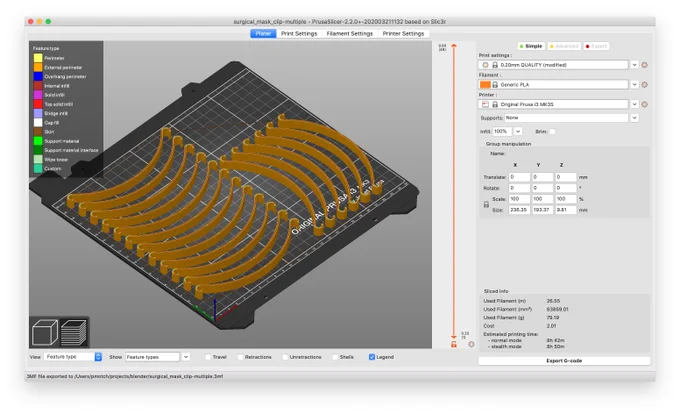Switch to Plater tab
680x414 pixels.
point(263,33)
